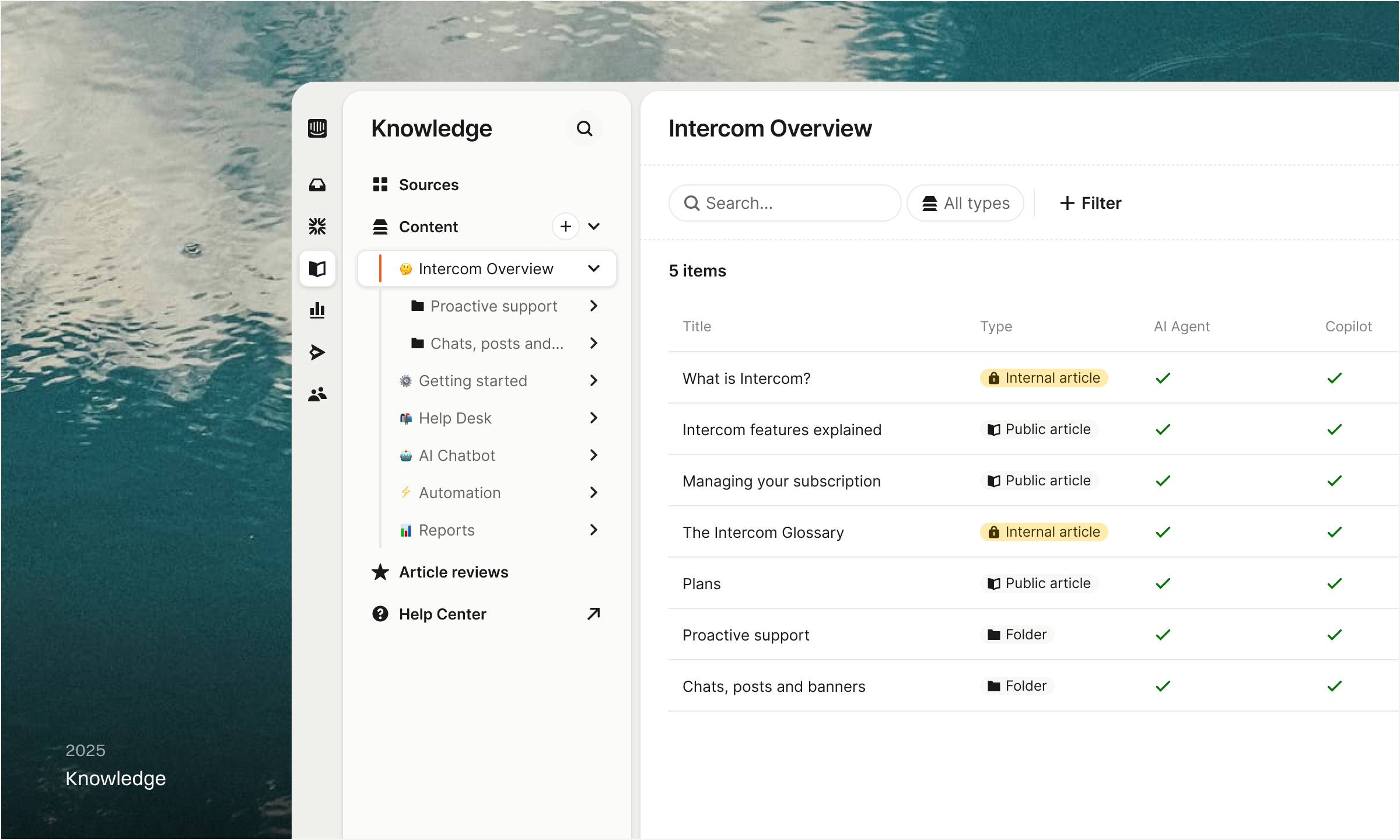
Task: Open Outbound paper plane icon
Action: (x=317, y=352)
